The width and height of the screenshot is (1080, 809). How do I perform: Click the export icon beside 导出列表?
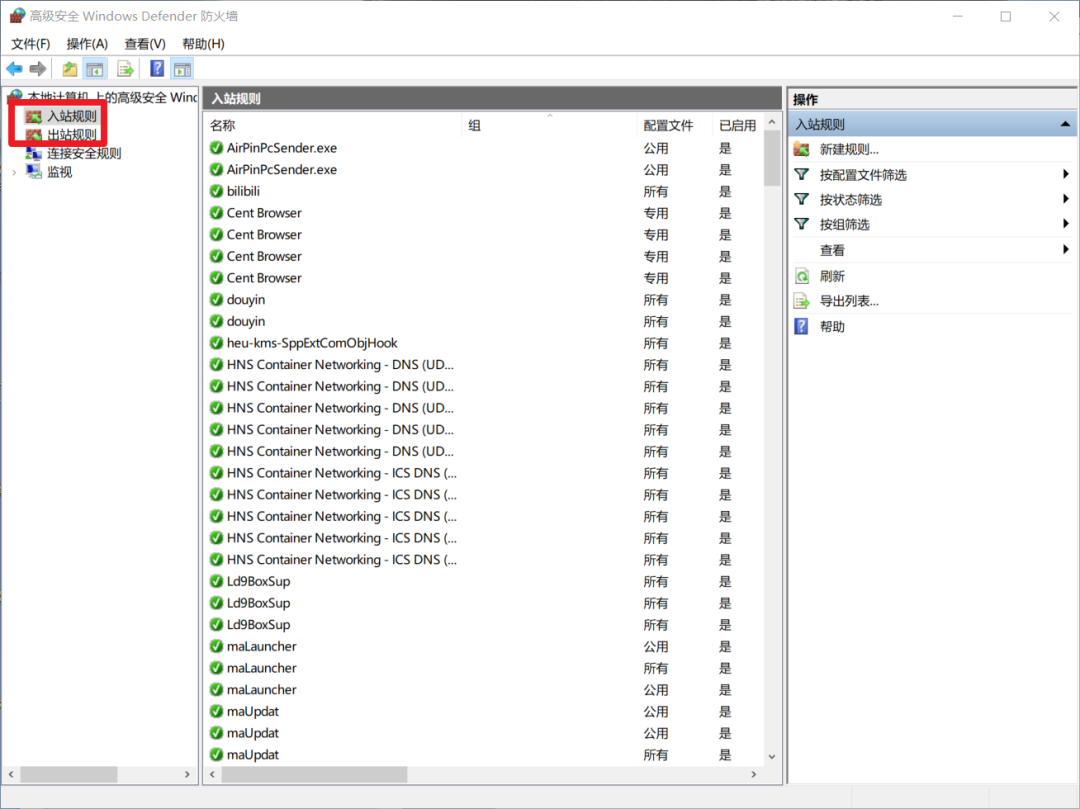coord(802,301)
